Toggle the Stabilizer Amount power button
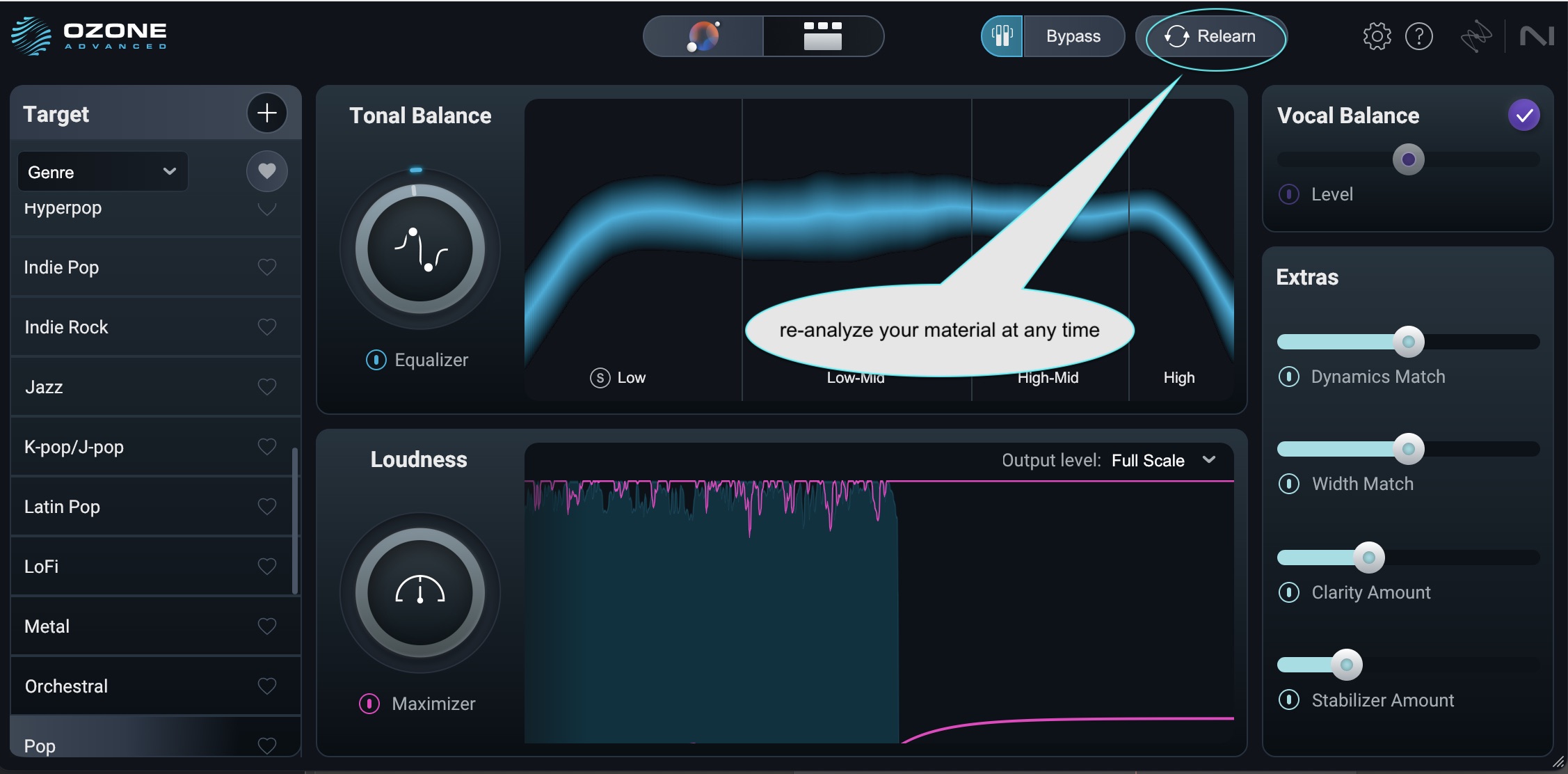This screenshot has height=774, width=1568. click(x=1289, y=700)
